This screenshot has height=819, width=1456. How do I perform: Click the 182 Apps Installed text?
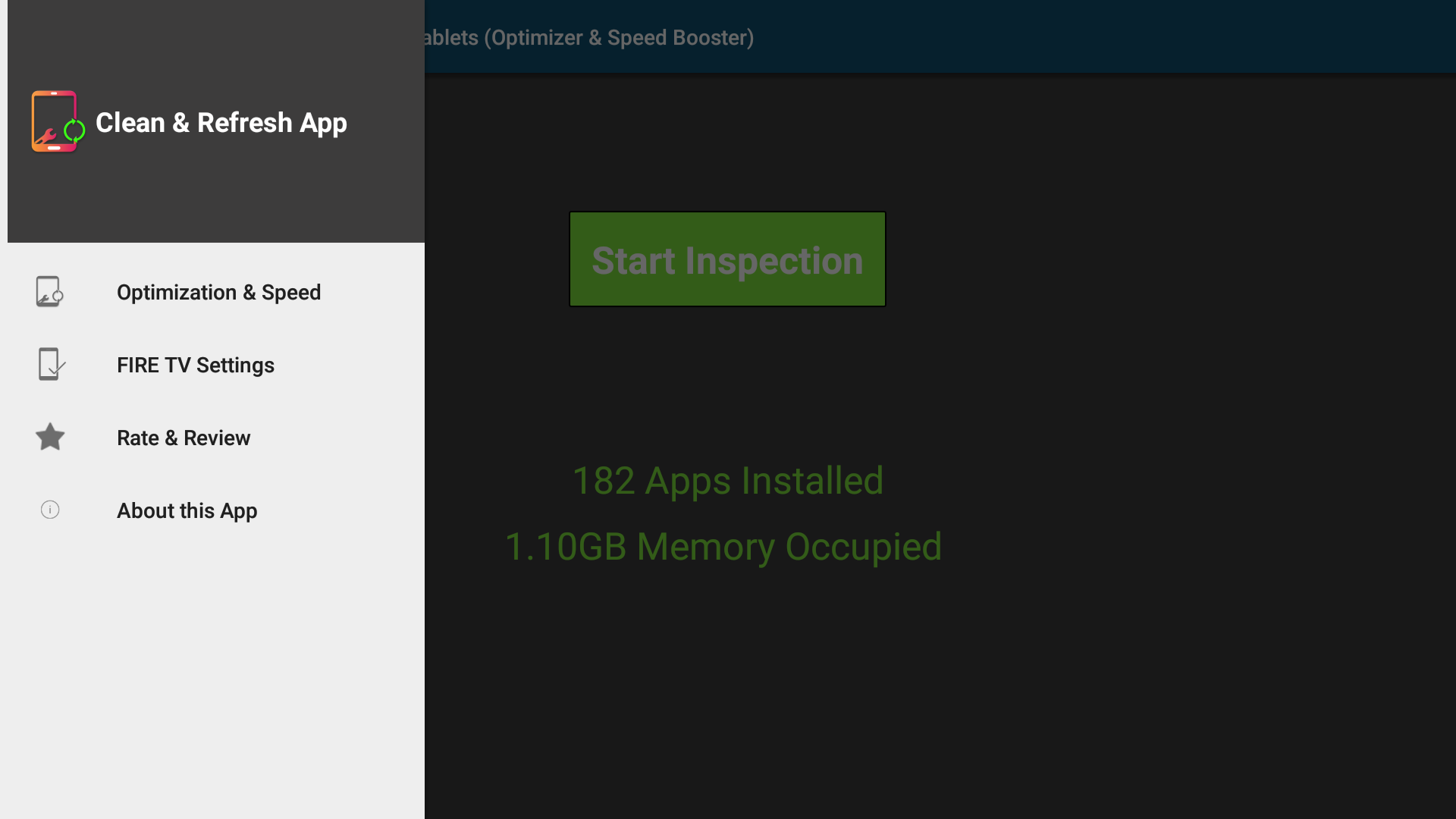(727, 481)
